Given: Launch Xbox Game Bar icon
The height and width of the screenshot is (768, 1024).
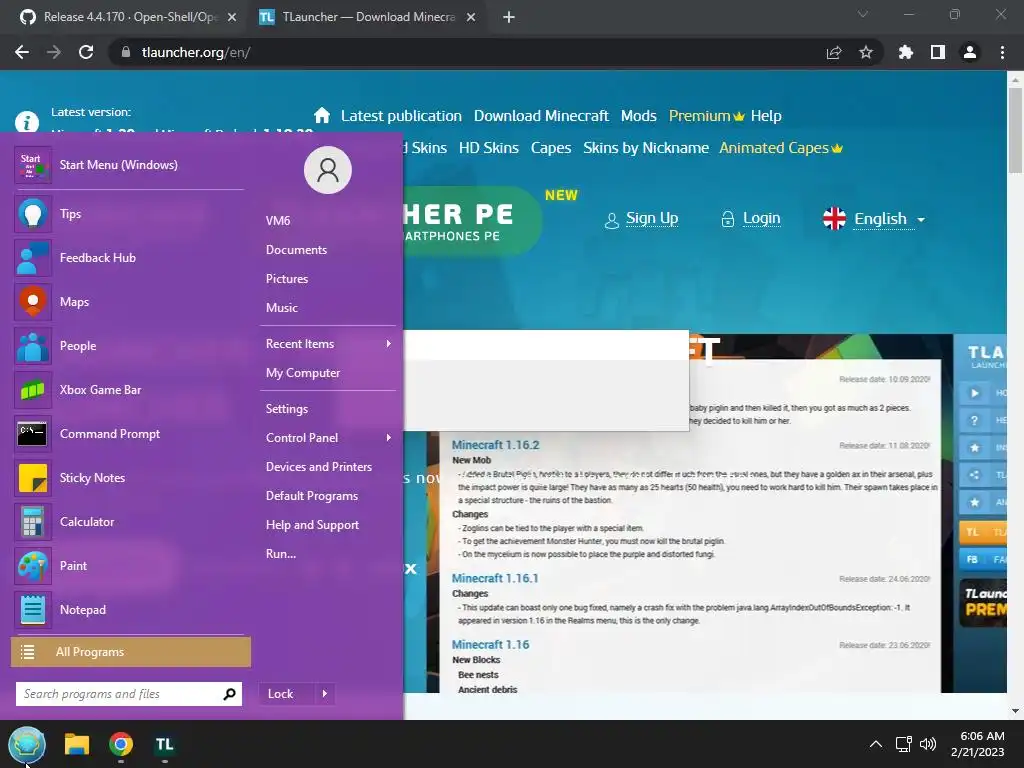Looking at the screenshot, I should coord(33,390).
